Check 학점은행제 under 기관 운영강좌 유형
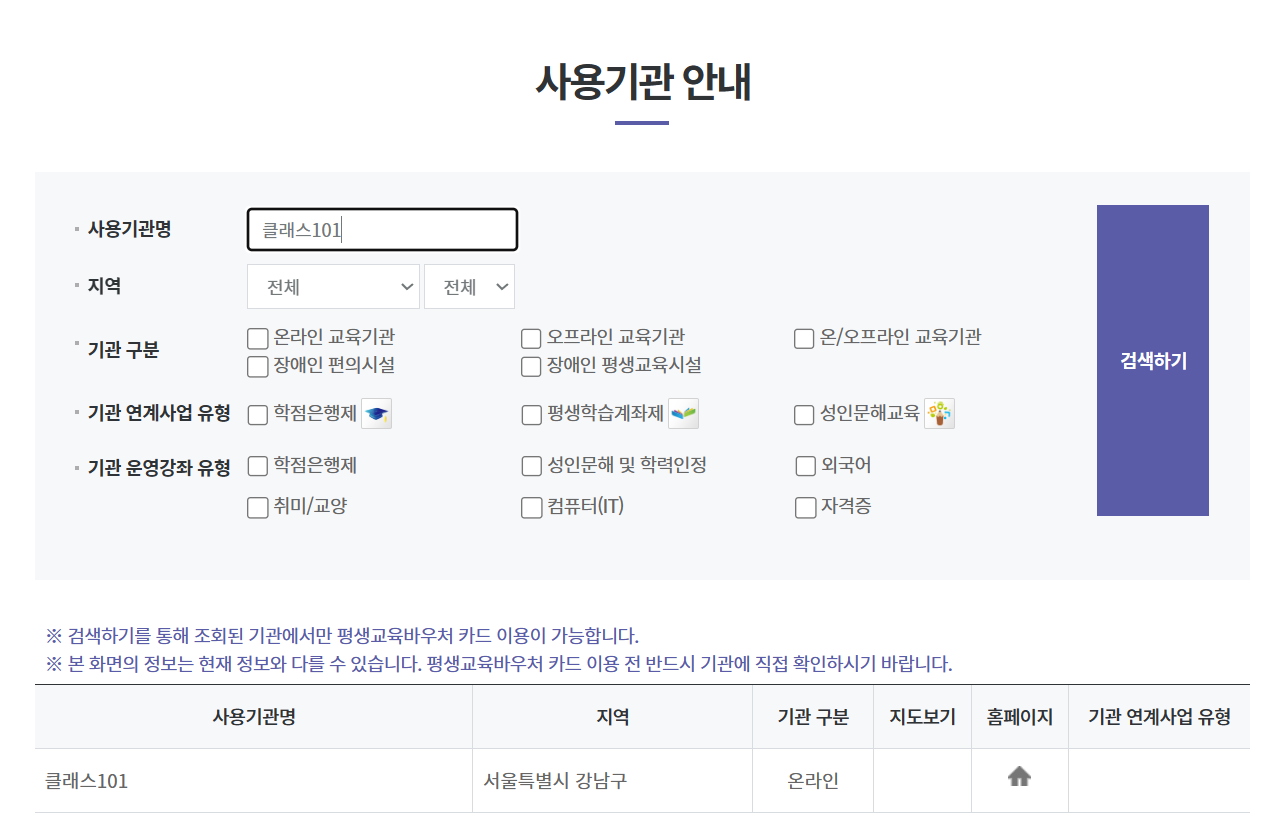1280x830 pixels. (258, 466)
